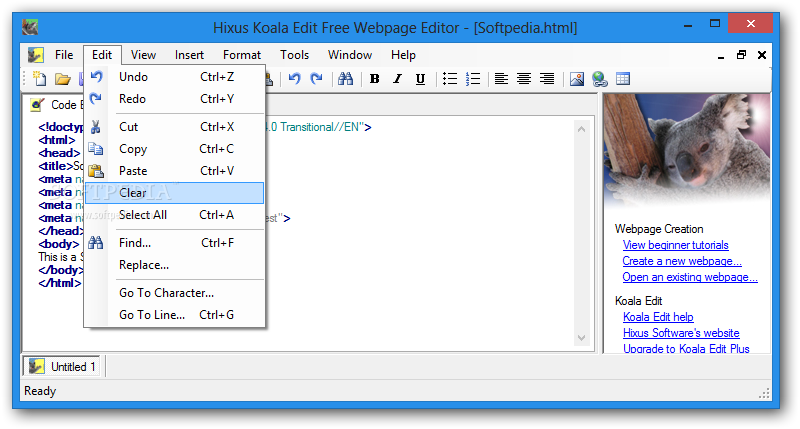Click the New document toolbar icon
Viewport: 800px width, 429px height.
pos(39,79)
